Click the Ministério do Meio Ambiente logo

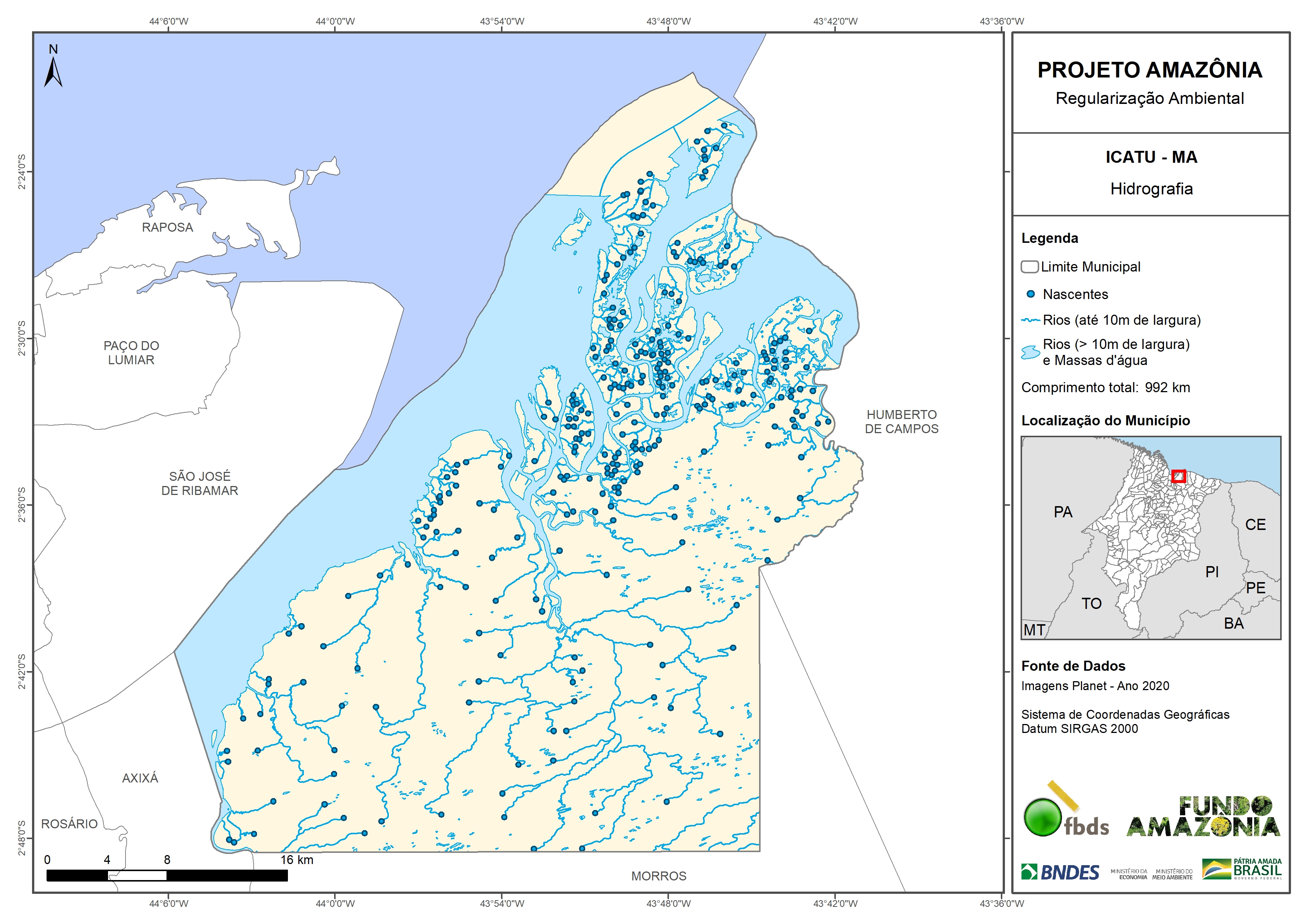[x=1172, y=874]
